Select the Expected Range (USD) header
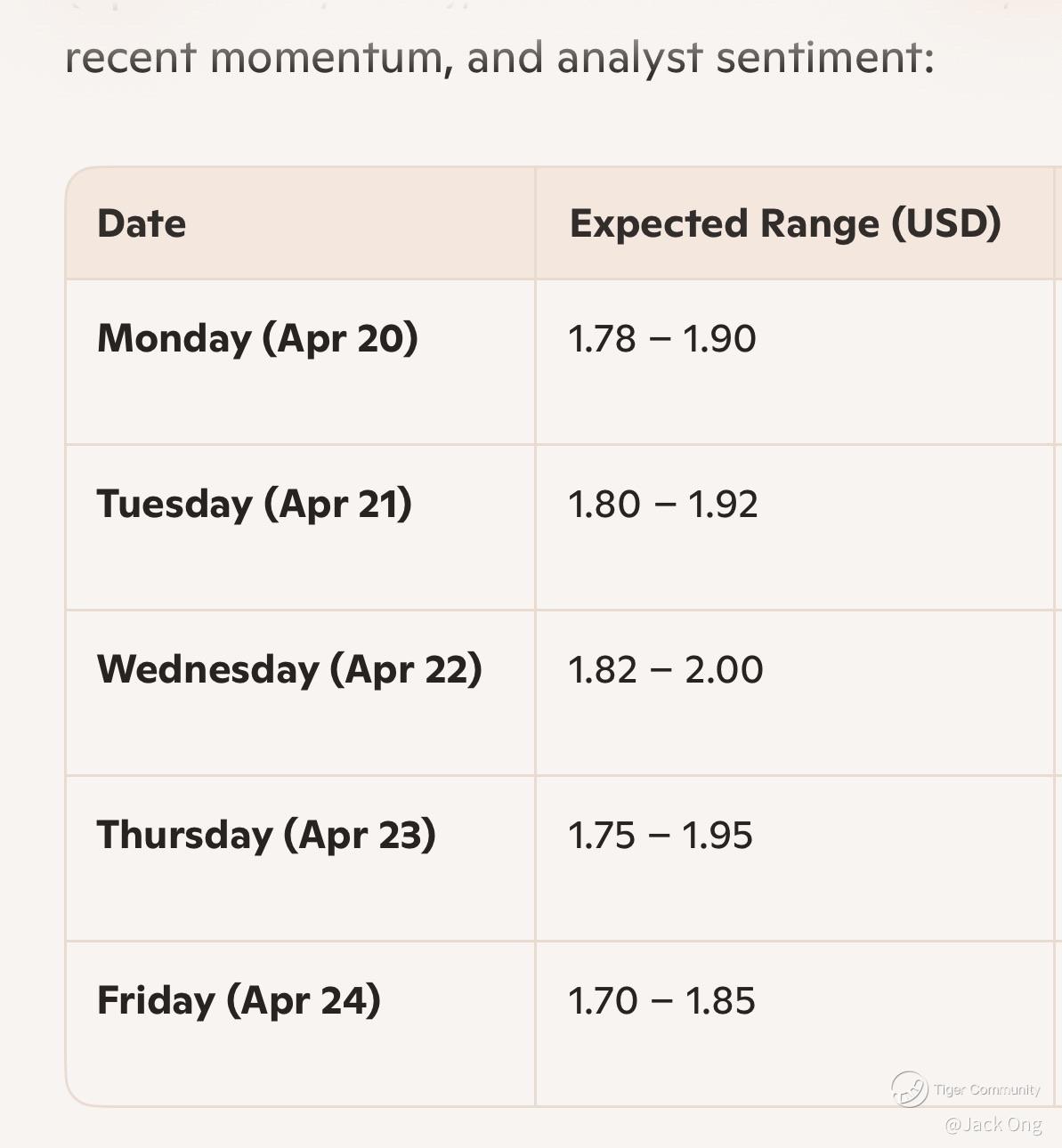Viewport: 1062px width, 1148px height. 785,223
